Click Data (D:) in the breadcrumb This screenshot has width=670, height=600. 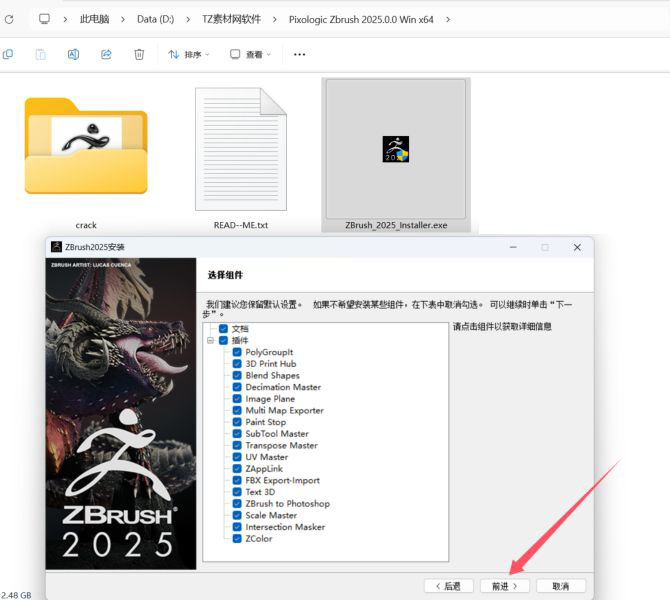point(155,19)
